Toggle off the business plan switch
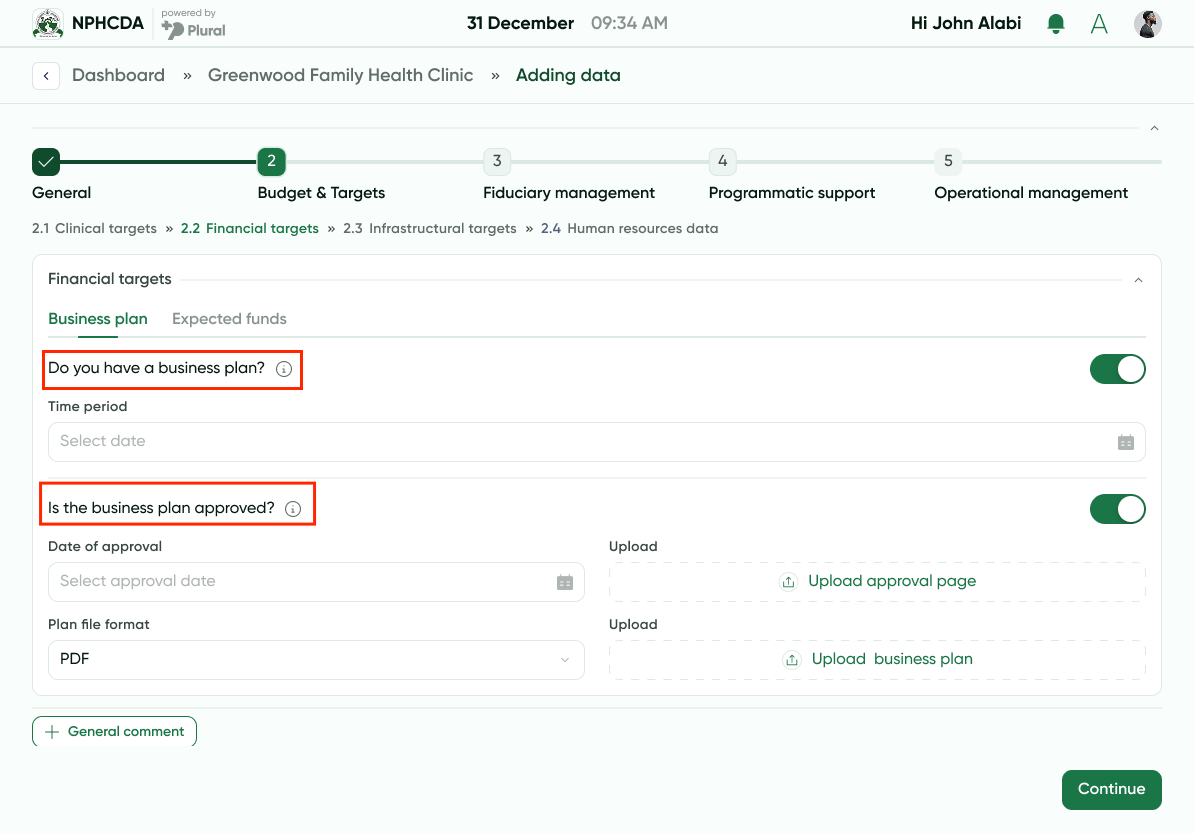 [1117, 369]
